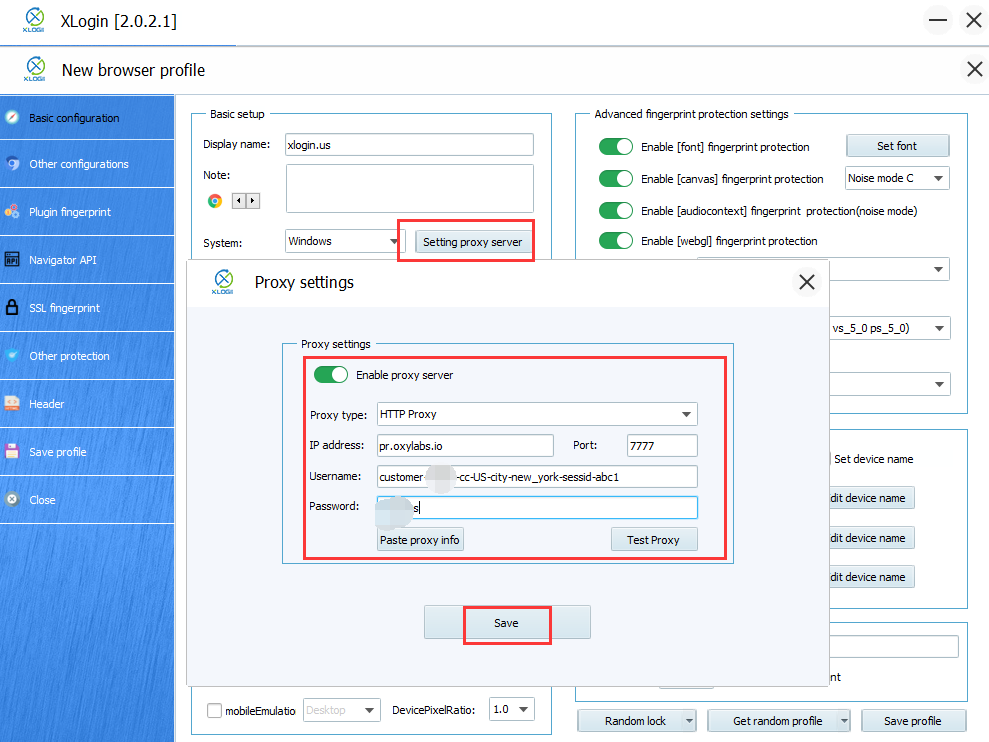Open Plugin fingerprint section
The image size is (989, 742).
[87, 211]
